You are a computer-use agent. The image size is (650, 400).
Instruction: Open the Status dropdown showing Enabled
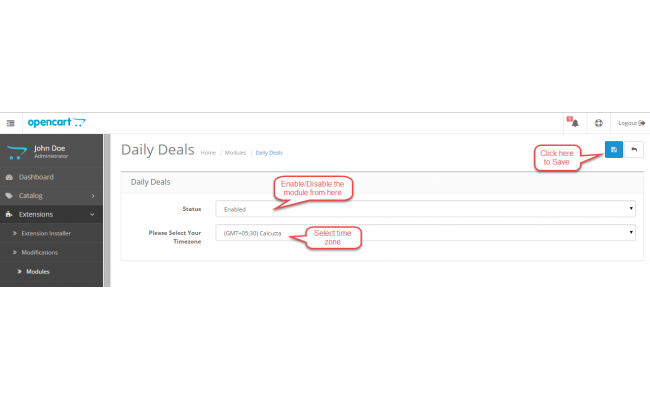(425, 209)
